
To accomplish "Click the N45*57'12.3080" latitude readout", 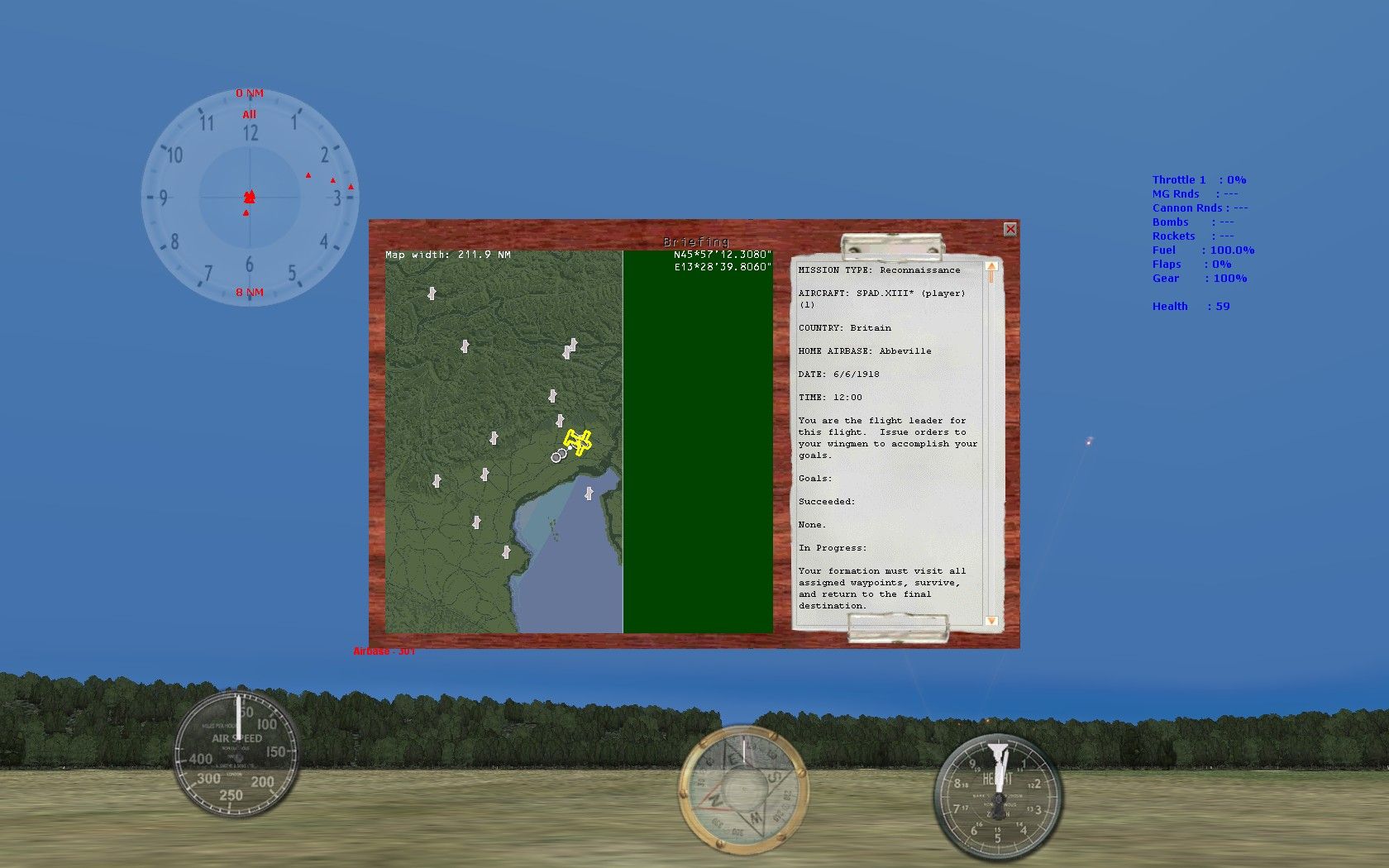I will 722,255.
